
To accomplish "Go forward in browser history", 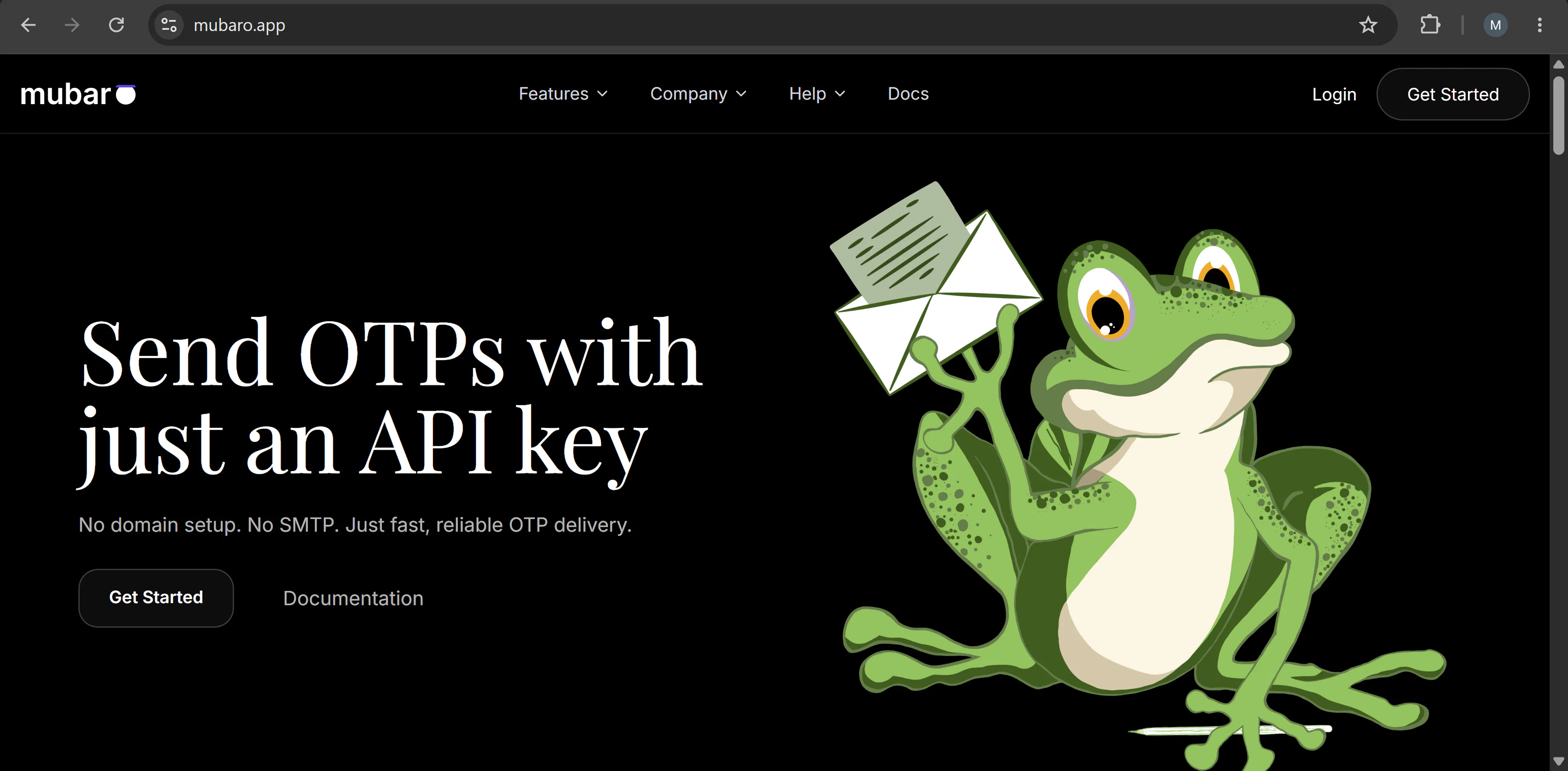I will click(x=72, y=25).
